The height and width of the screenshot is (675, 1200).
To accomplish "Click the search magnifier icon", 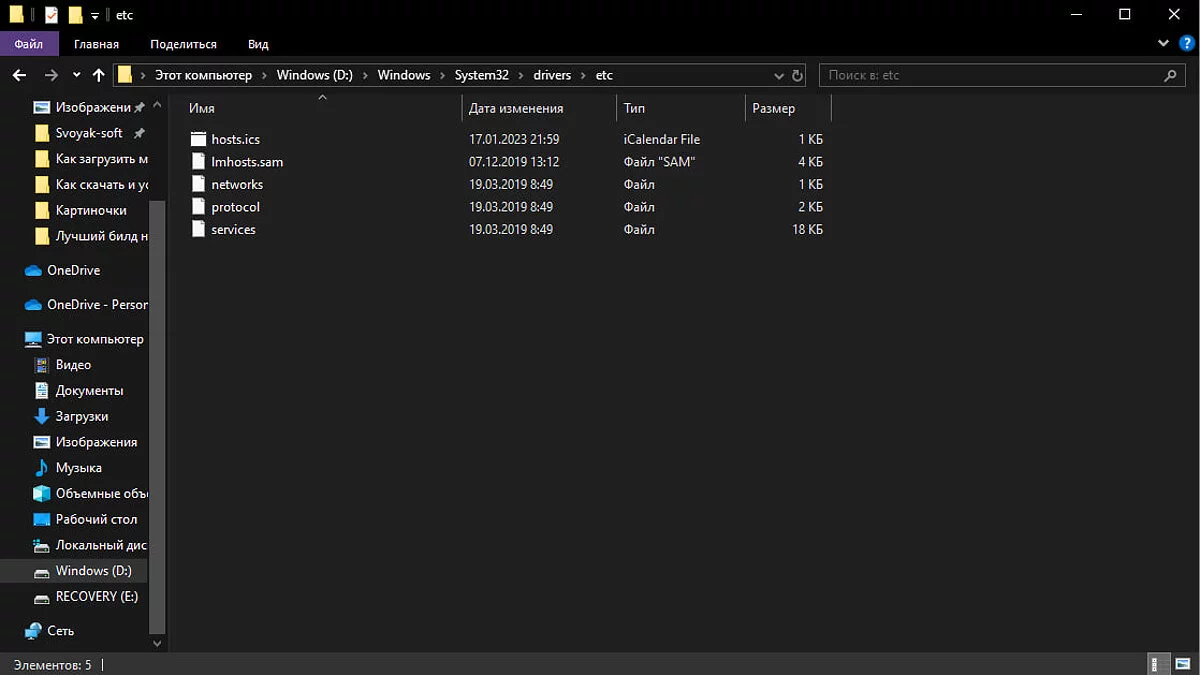I will coord(1169,76).
